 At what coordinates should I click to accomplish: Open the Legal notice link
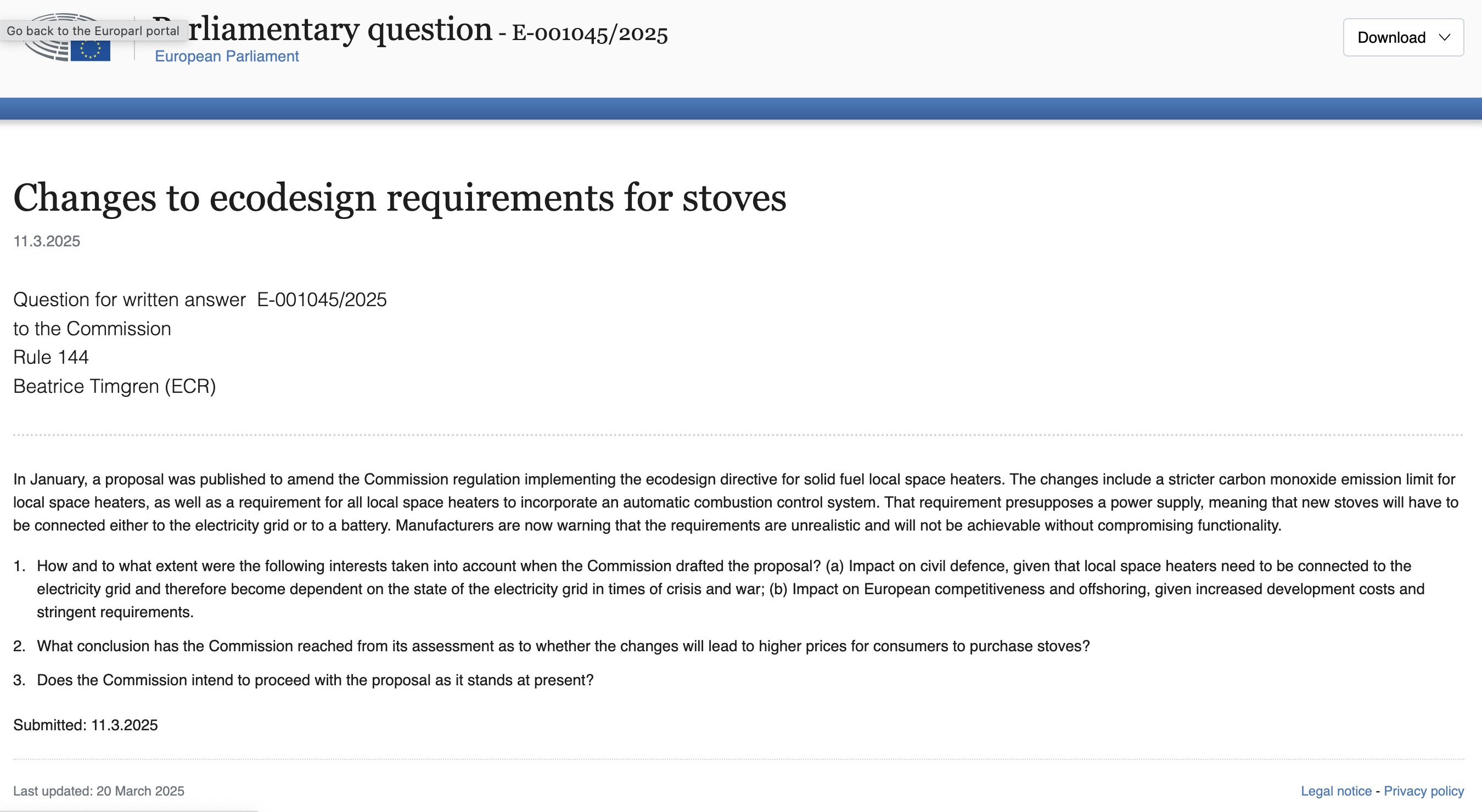[1336, 791]
